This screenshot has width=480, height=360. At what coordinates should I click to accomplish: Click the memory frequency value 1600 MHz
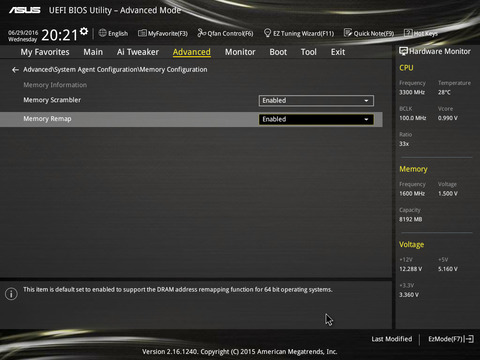coord(412,194)
